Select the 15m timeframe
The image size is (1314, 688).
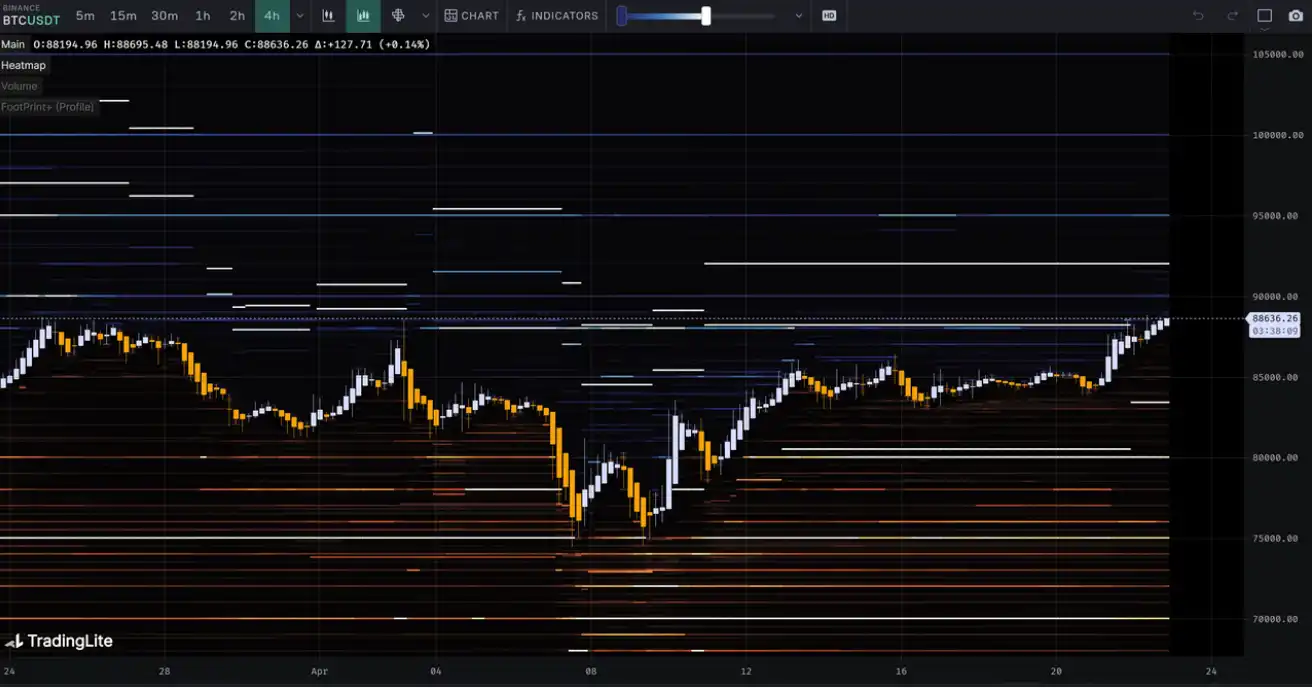(123, 16)
